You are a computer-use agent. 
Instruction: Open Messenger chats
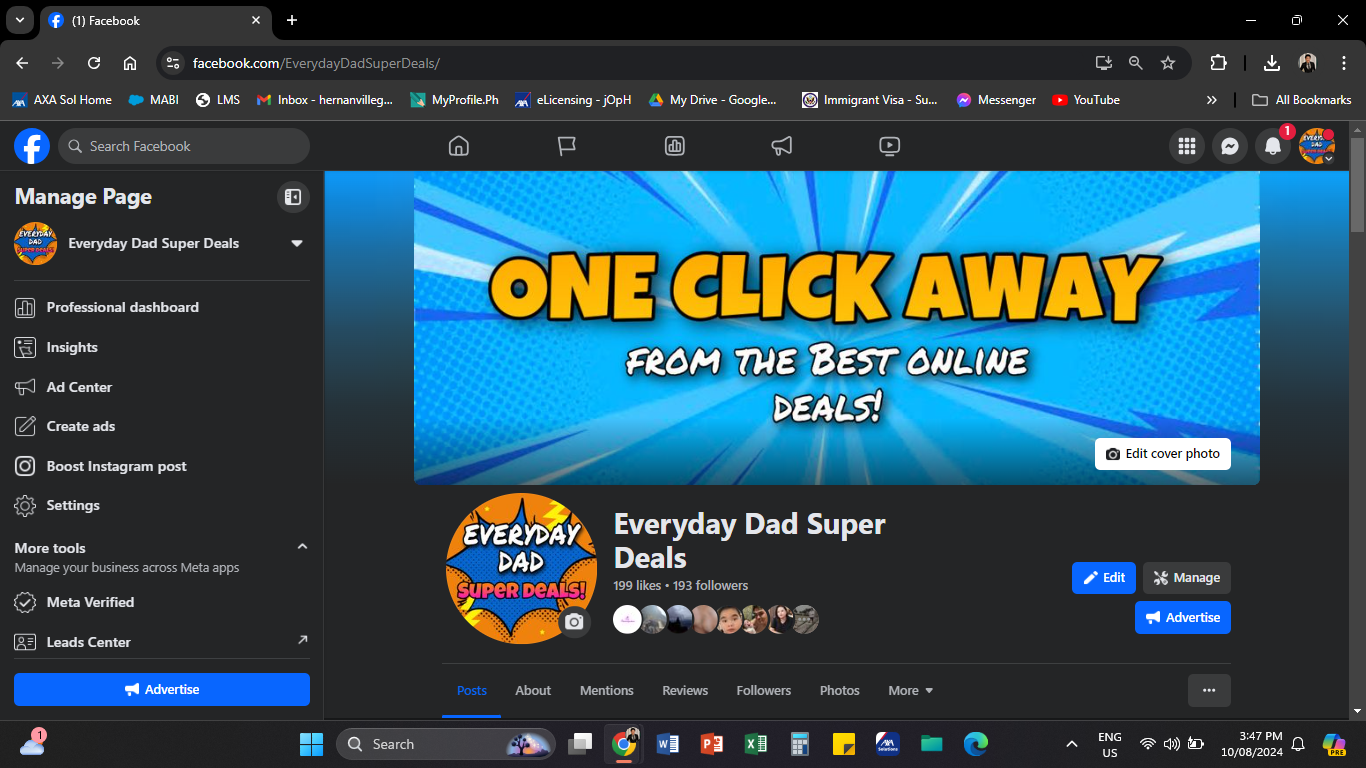coord(1229,146)
